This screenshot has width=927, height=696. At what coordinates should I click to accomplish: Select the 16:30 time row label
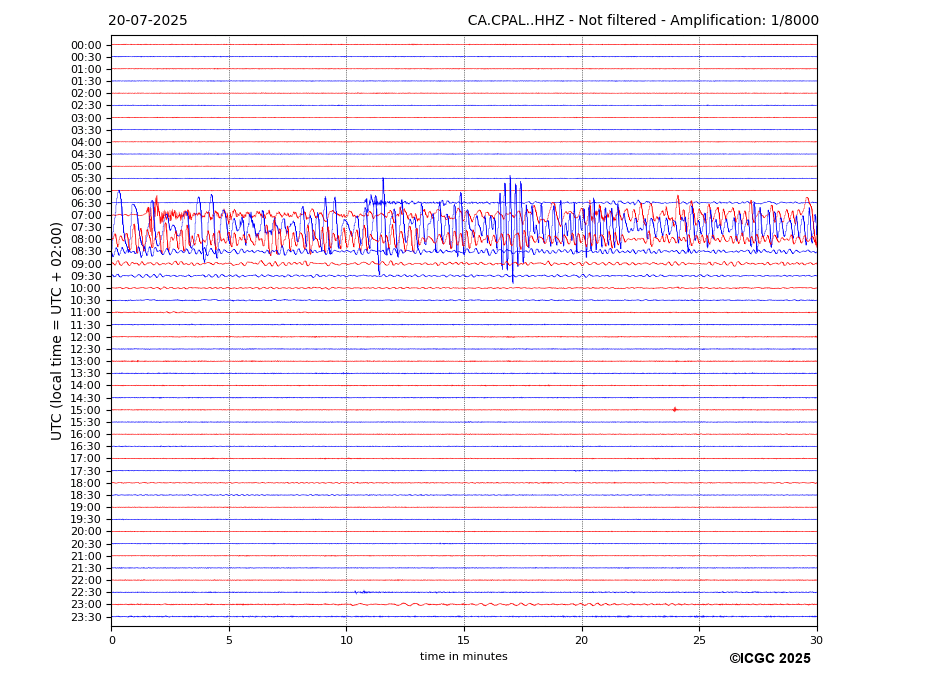86,446
